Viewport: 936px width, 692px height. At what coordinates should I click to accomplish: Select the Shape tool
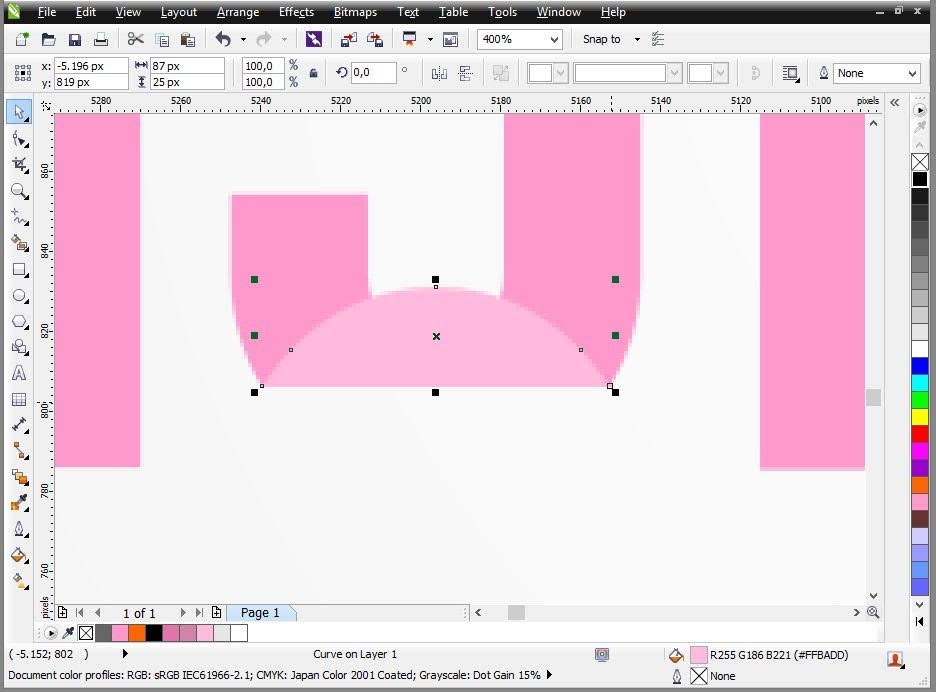point(20,139)
